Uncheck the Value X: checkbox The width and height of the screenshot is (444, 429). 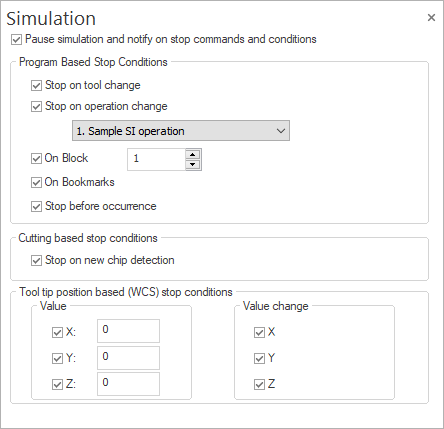[x=57, y=332]
